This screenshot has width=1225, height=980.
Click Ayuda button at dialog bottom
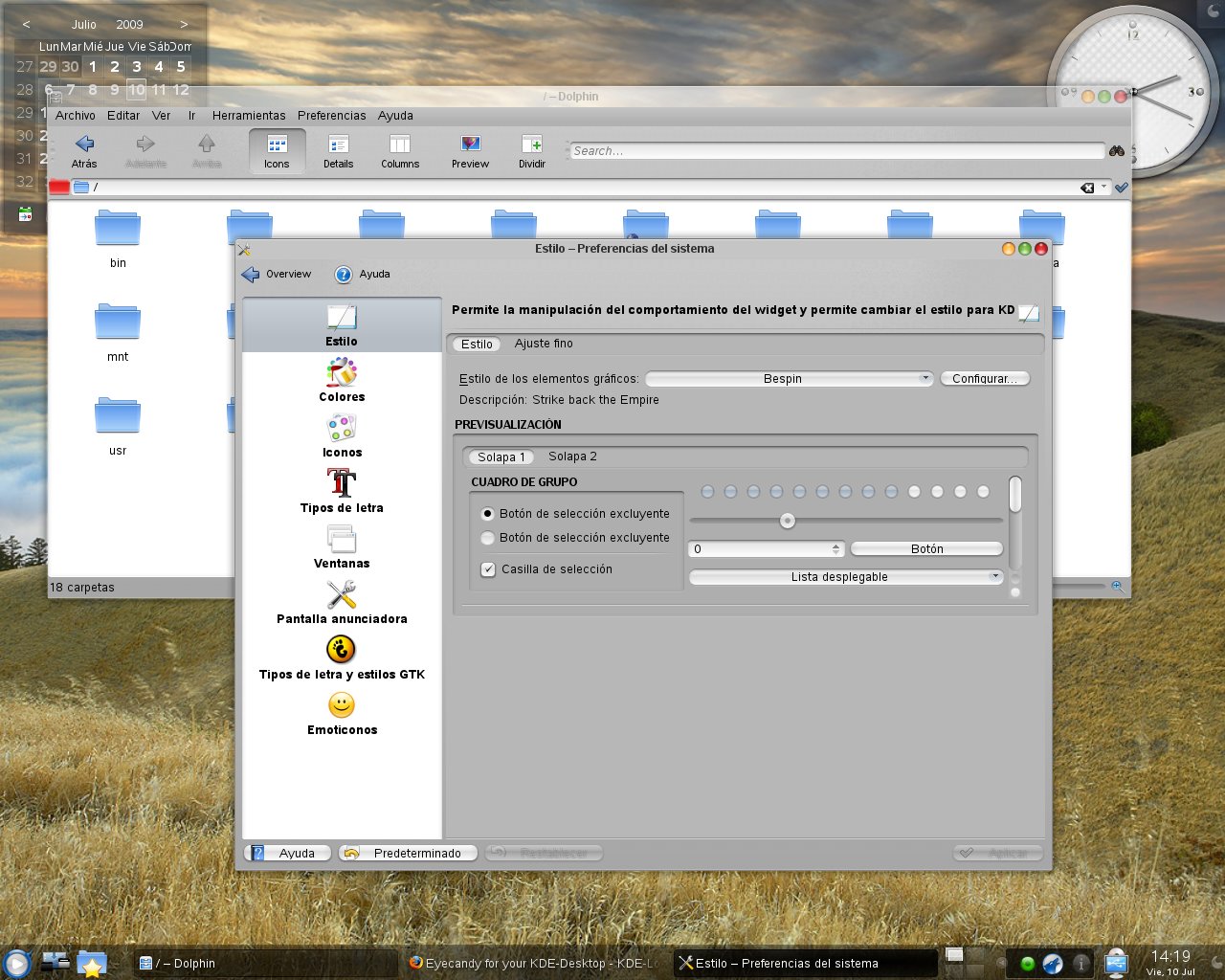(288, 853)
